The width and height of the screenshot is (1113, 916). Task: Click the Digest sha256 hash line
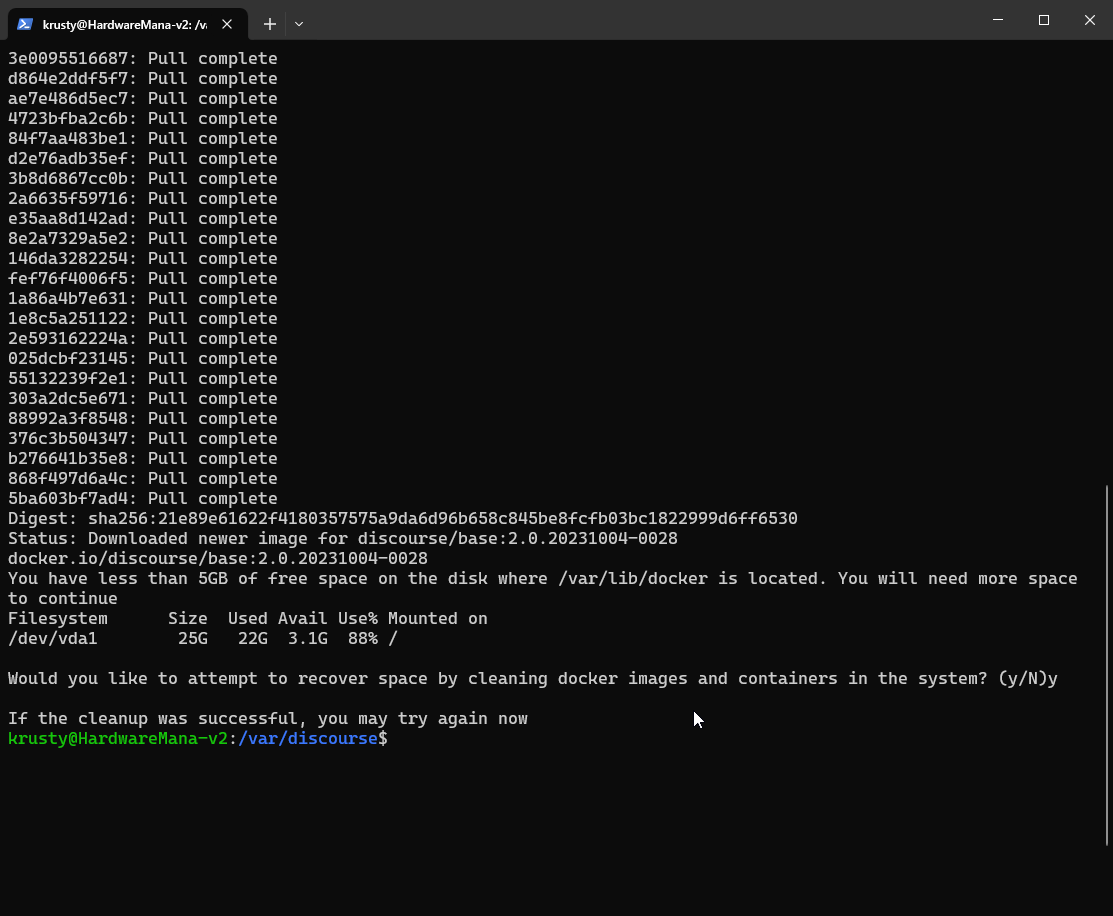click(x=402, y=518)
